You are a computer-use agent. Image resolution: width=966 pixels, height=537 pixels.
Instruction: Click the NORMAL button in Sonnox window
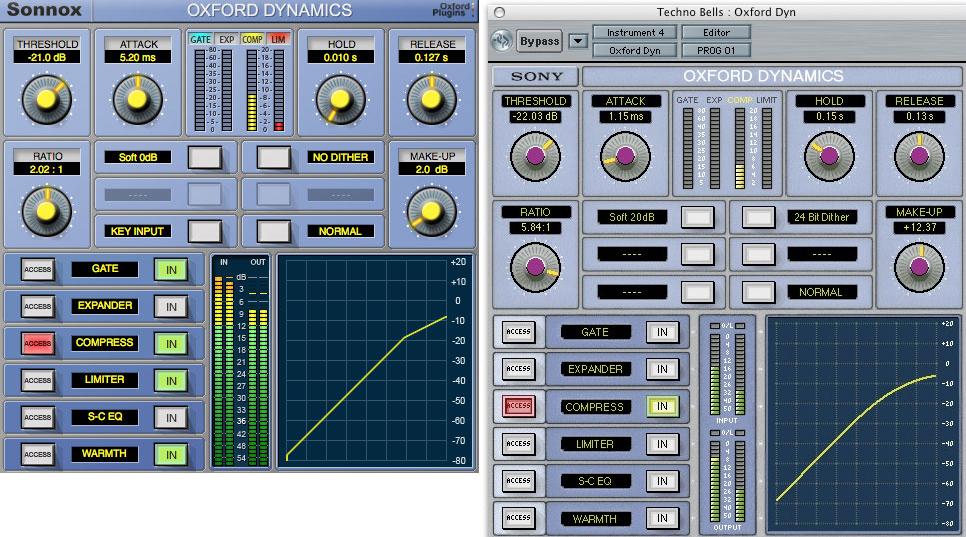273,231
